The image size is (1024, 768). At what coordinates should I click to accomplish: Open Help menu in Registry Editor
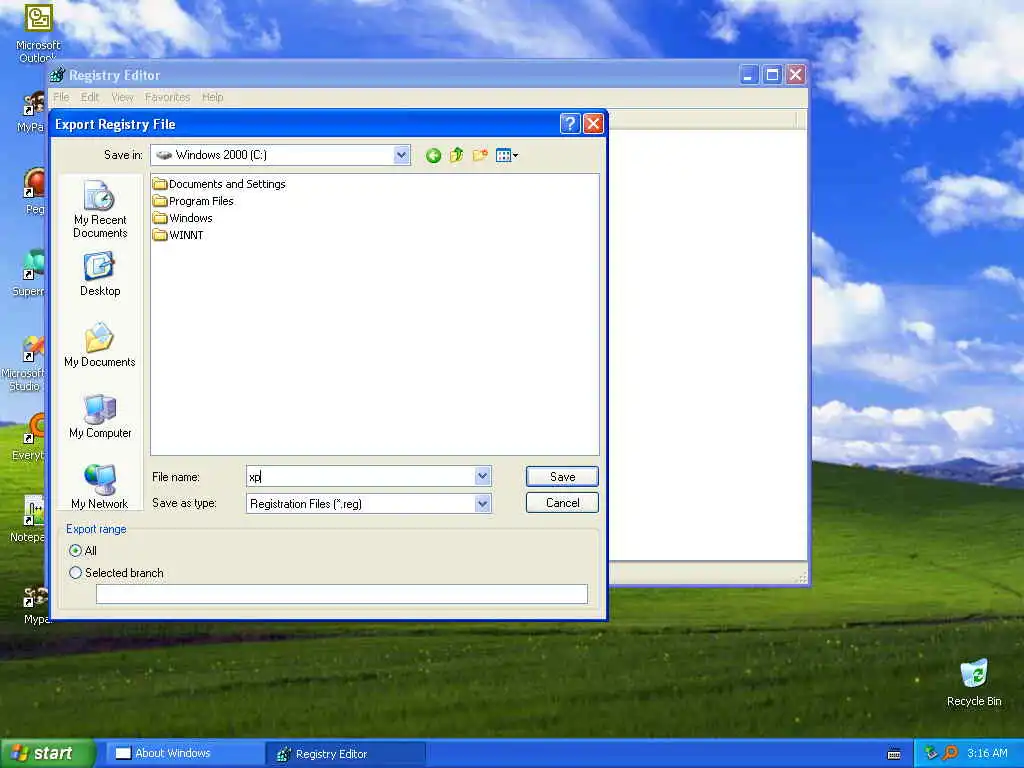[212, 97]
